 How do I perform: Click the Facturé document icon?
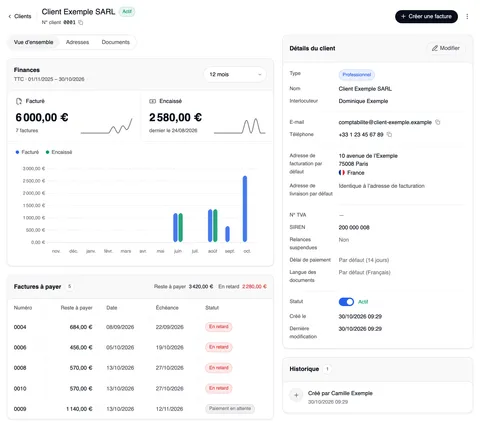pyautogui.click(x=19, y=101)
